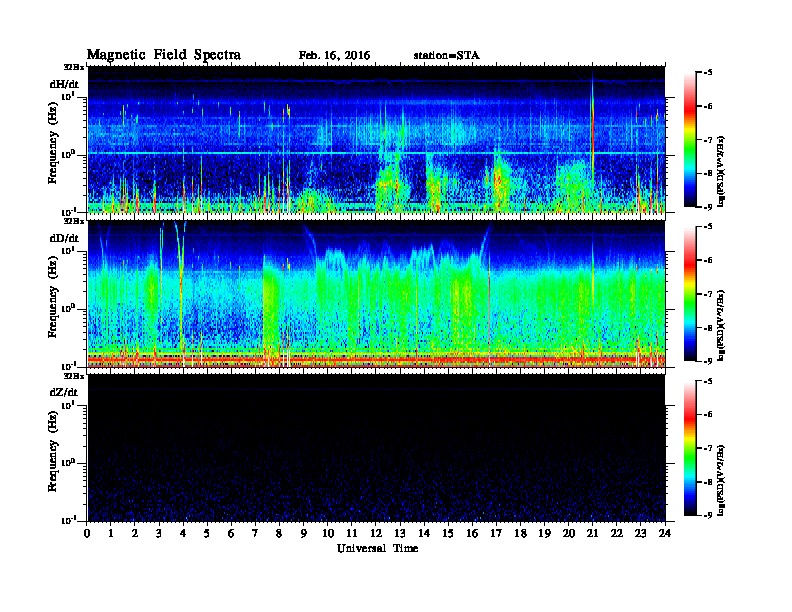Click the "-9" value on the dZ/dt color scale
This screenshot has height=612, width=792.
click(x=708, y=515)
